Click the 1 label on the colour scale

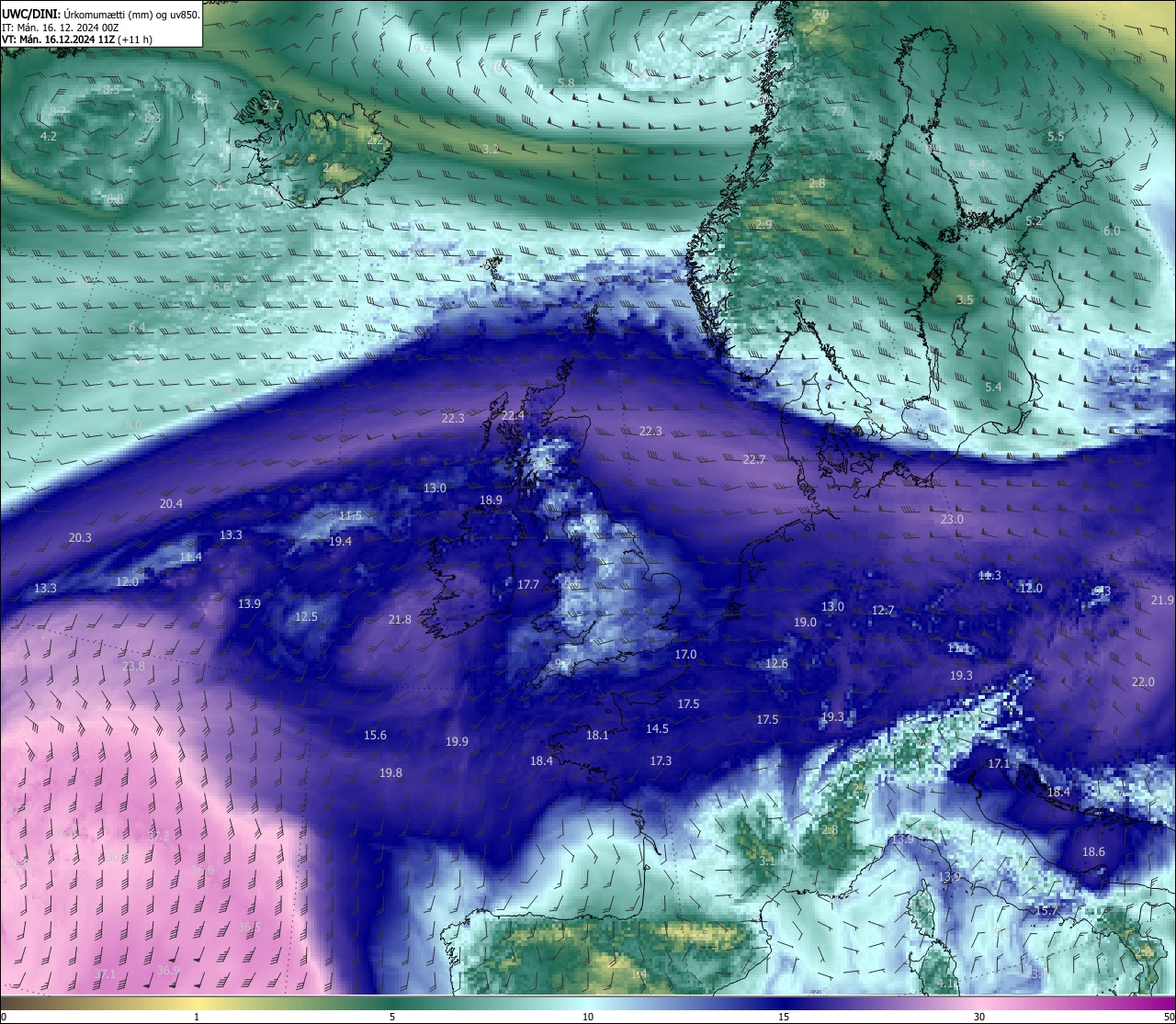[x=197, y=1017]
